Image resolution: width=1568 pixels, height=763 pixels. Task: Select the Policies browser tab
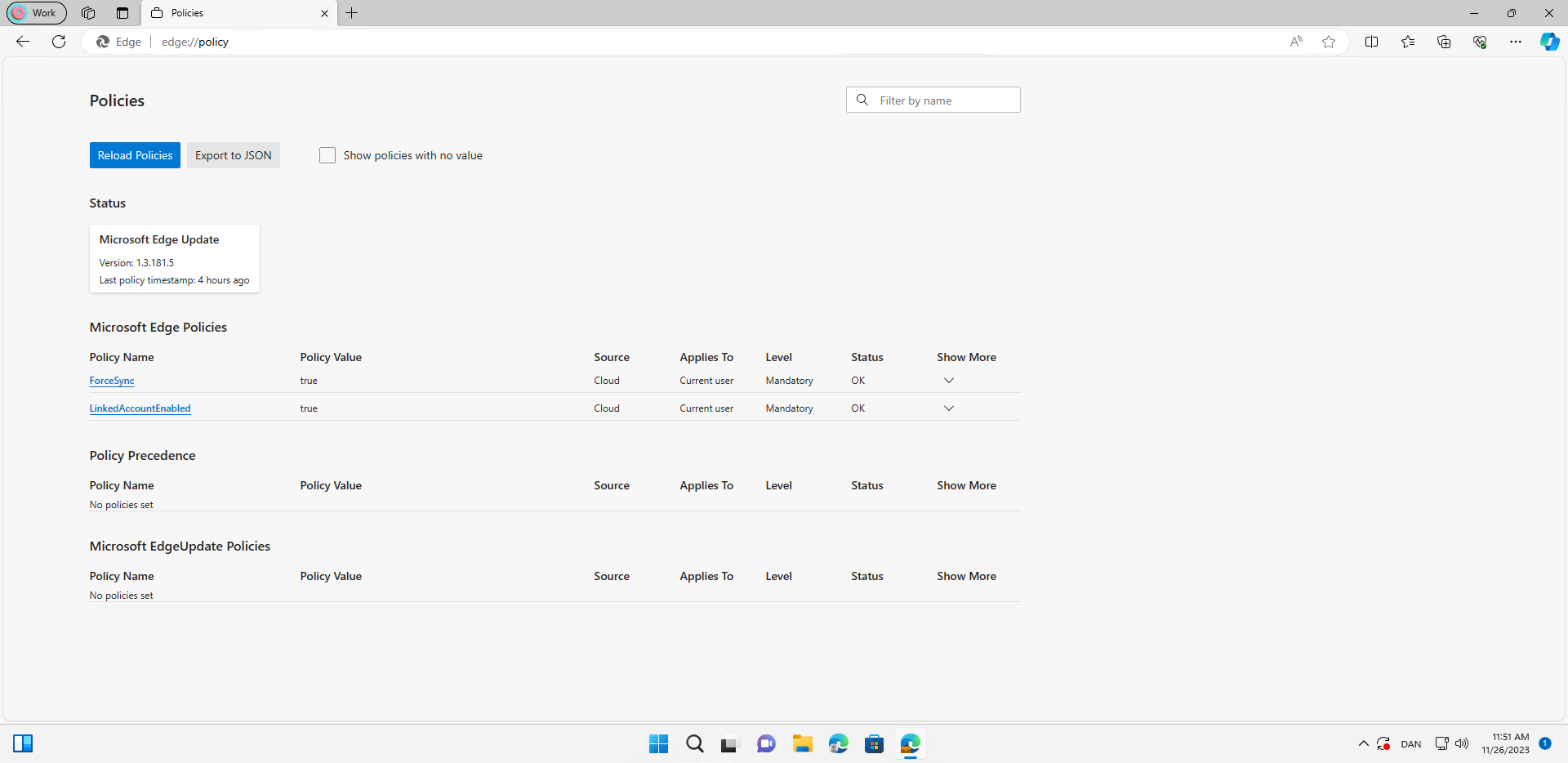[239, 13]
